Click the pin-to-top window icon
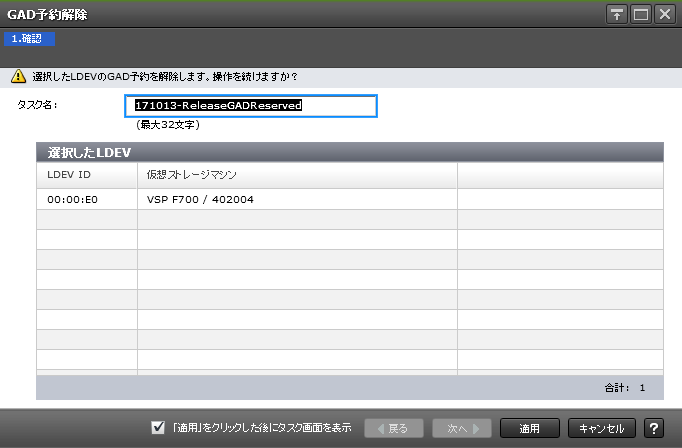The height and width of the screenshot is (448, 682). [x=616, y=15]
